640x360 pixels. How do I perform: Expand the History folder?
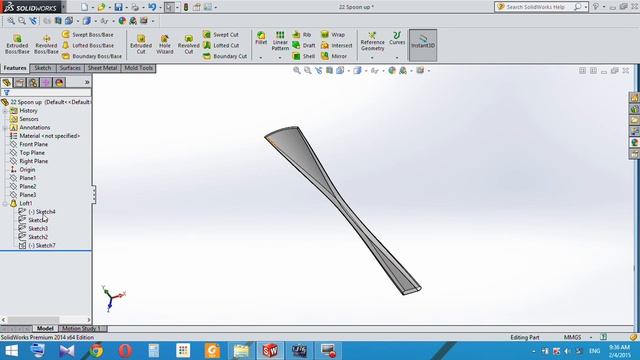click(x=5, y=111)
